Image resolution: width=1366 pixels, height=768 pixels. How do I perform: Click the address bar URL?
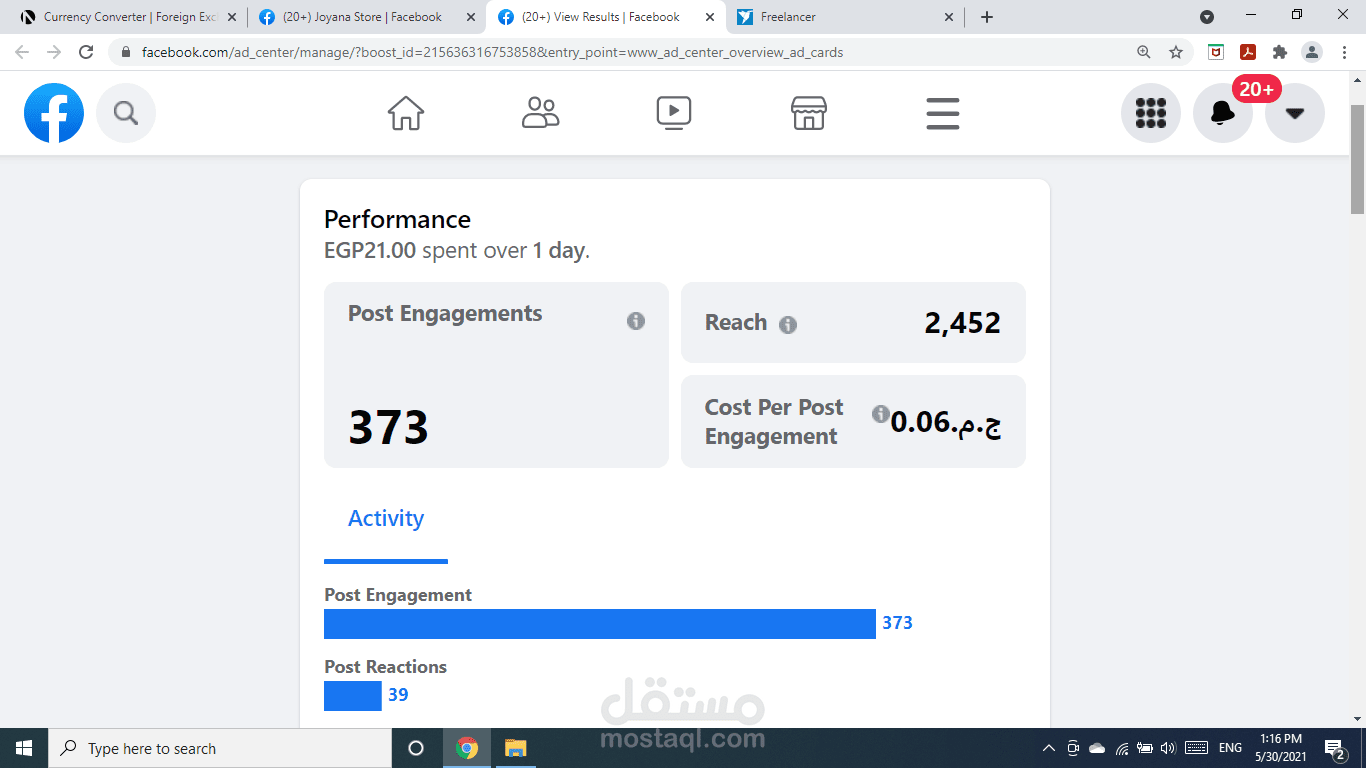pyautogui.click(x=492, y=52)
